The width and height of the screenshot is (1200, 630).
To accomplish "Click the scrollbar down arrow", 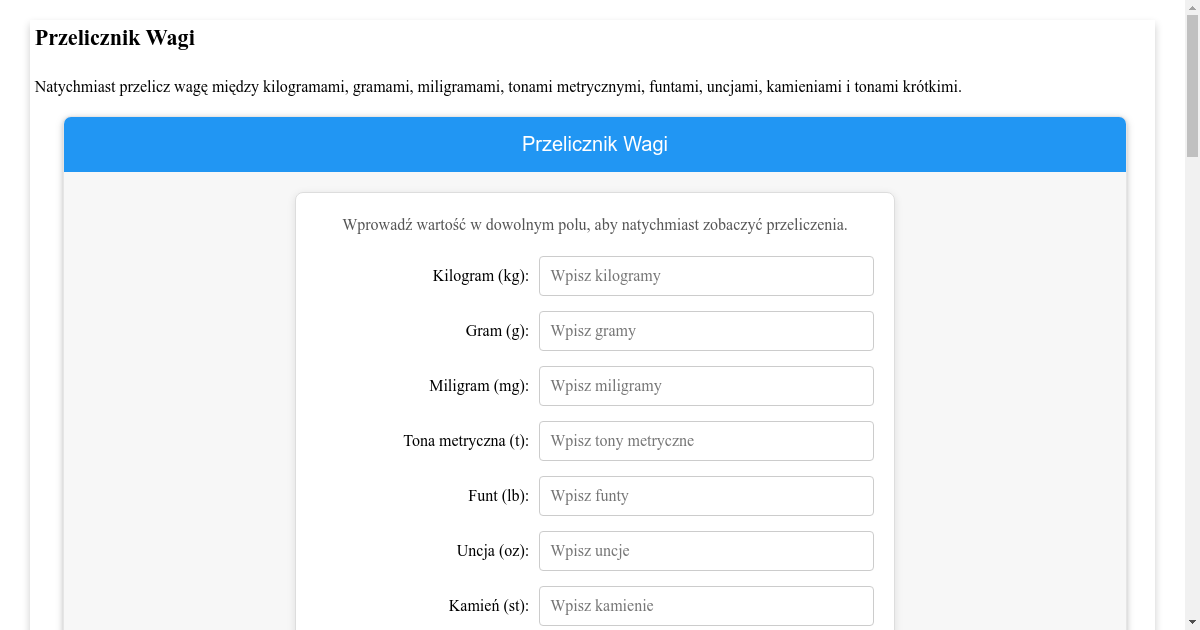I will pos(1192,623).
